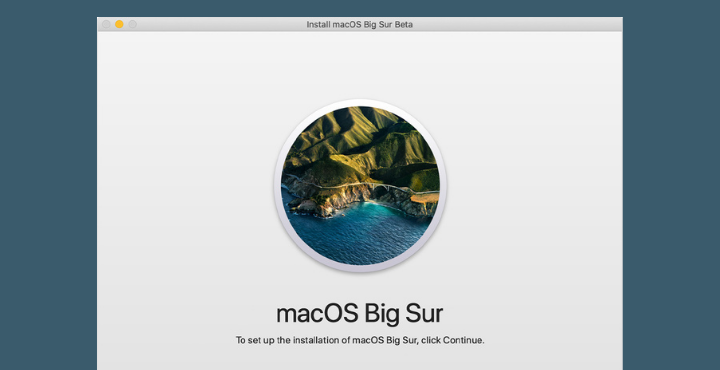The height and width of the screenshot is (370, 720).
Task: Click the disabled close button in title bar
Action: [106, 24]
